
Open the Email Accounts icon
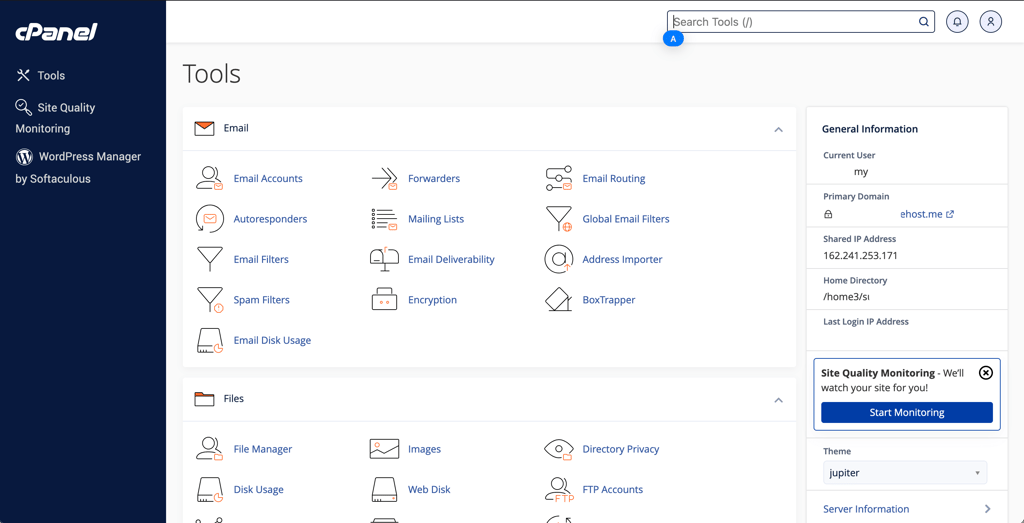coord(210,178)
